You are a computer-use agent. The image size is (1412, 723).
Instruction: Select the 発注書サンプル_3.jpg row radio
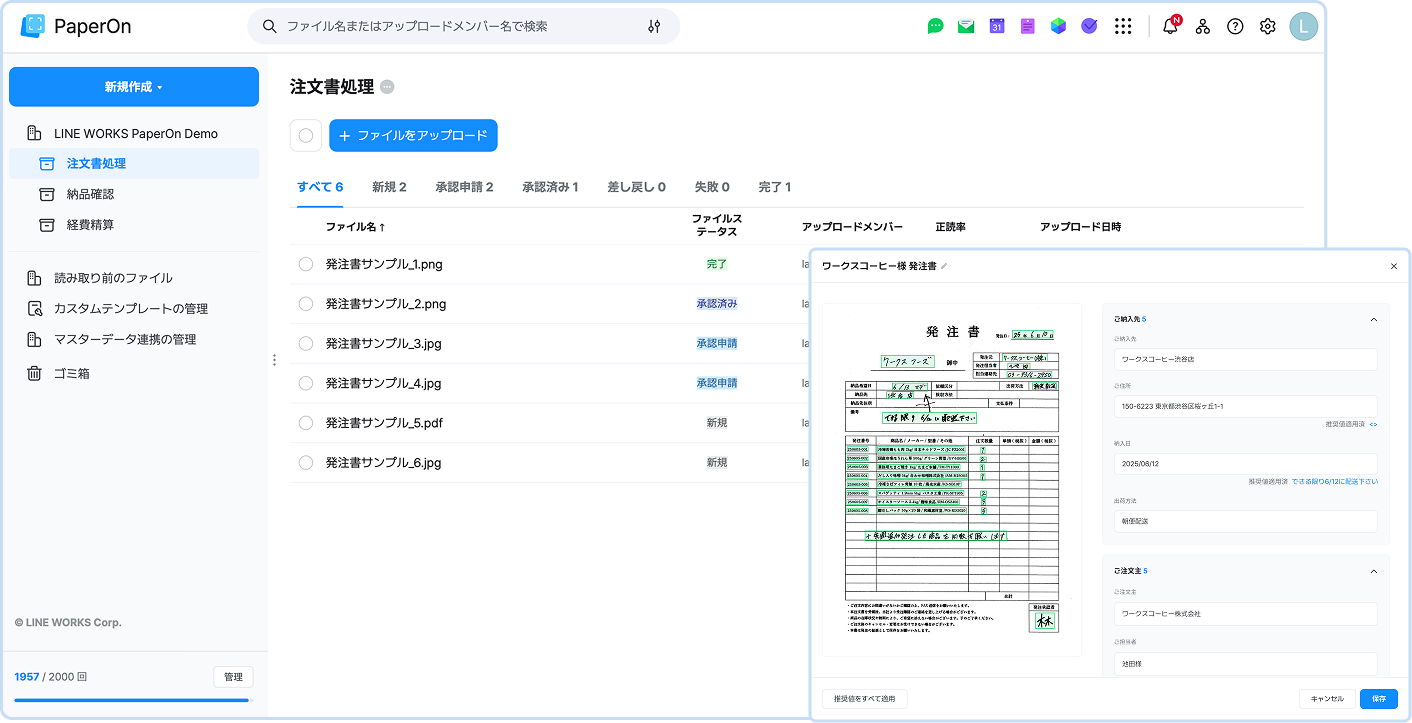tap(306, 343)
